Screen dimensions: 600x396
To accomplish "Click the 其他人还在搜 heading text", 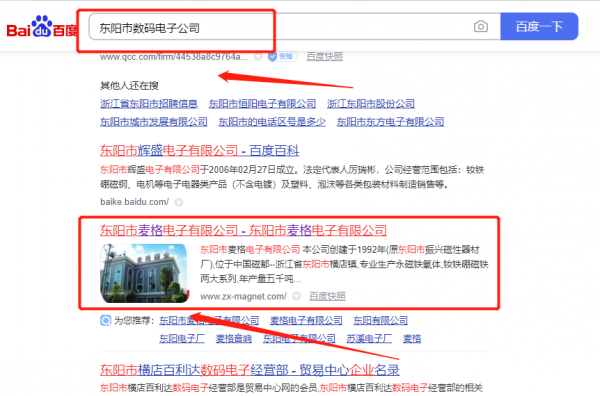I will click(x=129, y=85).
